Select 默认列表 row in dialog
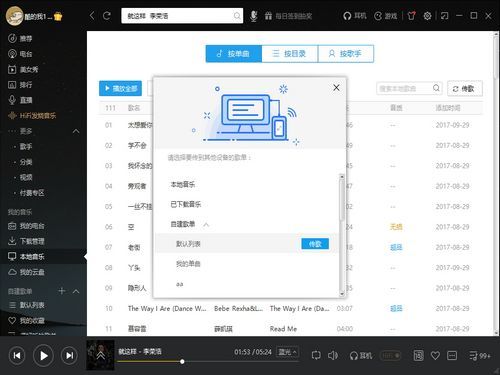 [x=247, y=244]
